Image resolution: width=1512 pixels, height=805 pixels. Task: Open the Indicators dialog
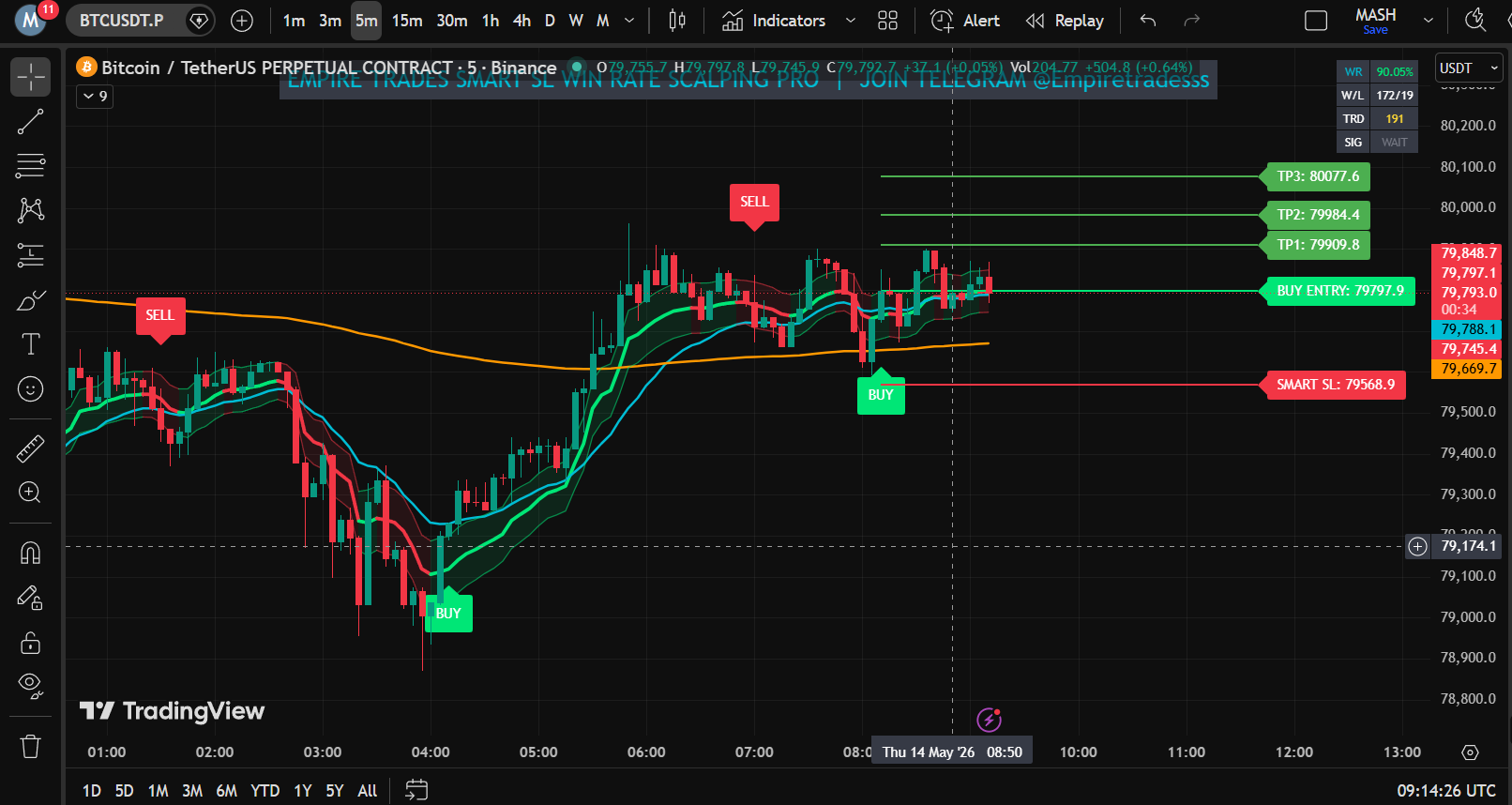coord(775,21)
